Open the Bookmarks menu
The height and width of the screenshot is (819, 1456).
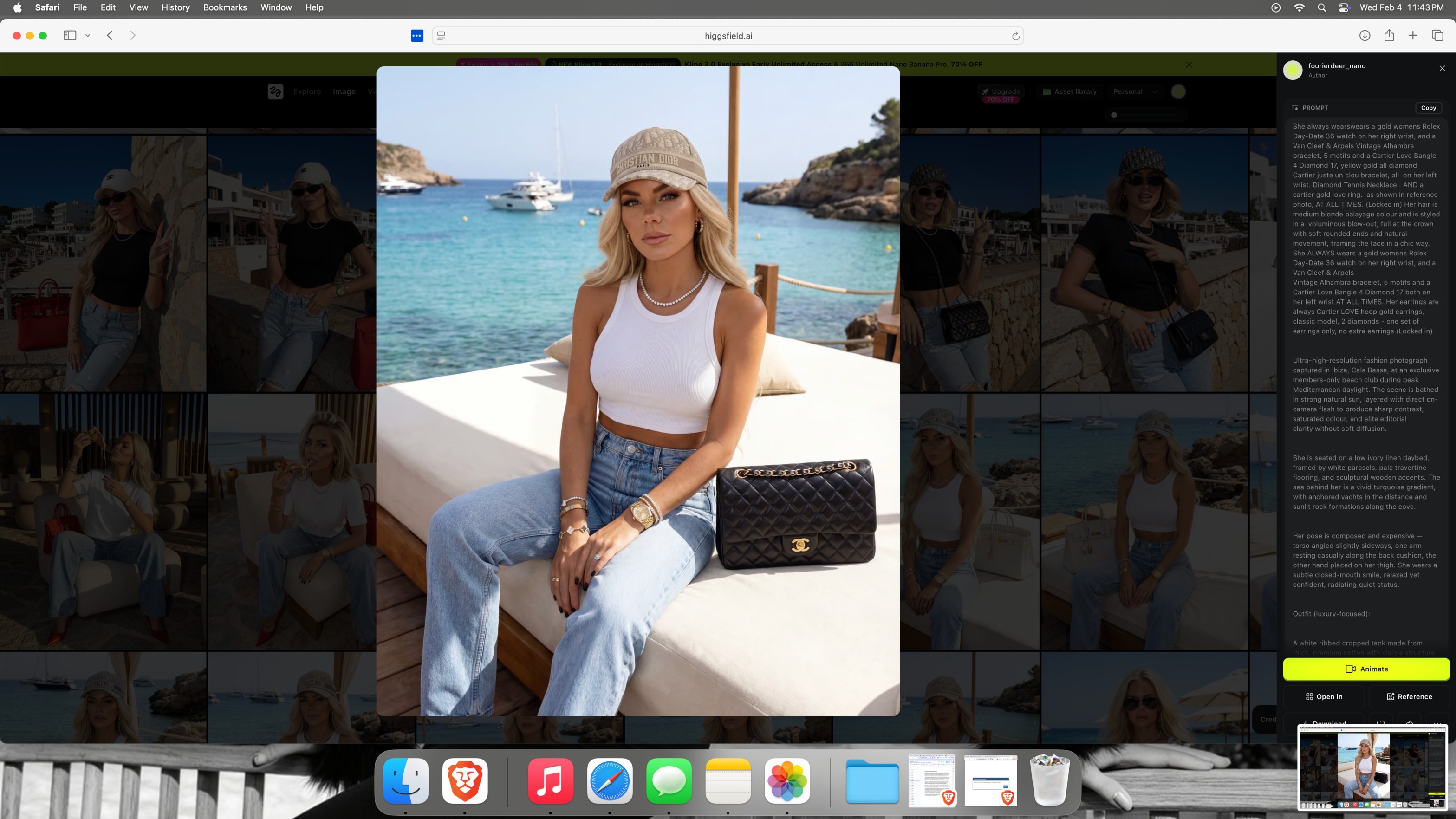225,7
